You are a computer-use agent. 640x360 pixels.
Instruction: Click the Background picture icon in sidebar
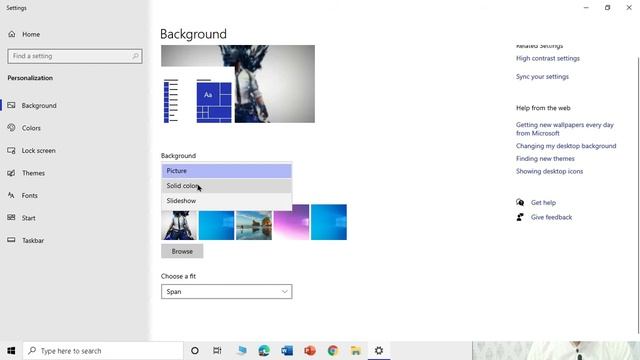(11, 105)
